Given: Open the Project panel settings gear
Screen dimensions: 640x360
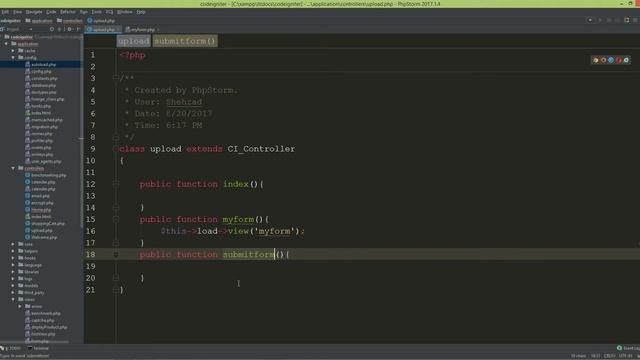Looking at the screenshot, I should tap(69, 29).
